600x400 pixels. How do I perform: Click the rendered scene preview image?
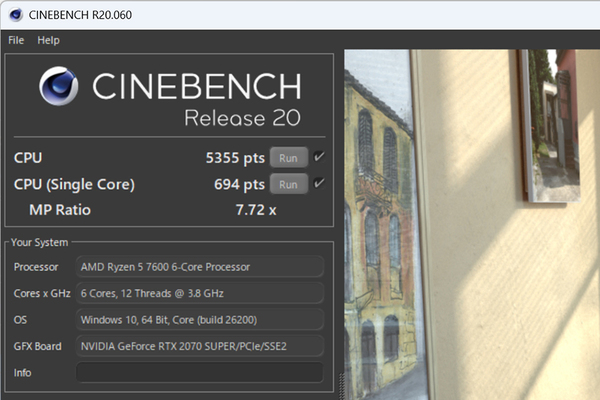click(472, 224)
